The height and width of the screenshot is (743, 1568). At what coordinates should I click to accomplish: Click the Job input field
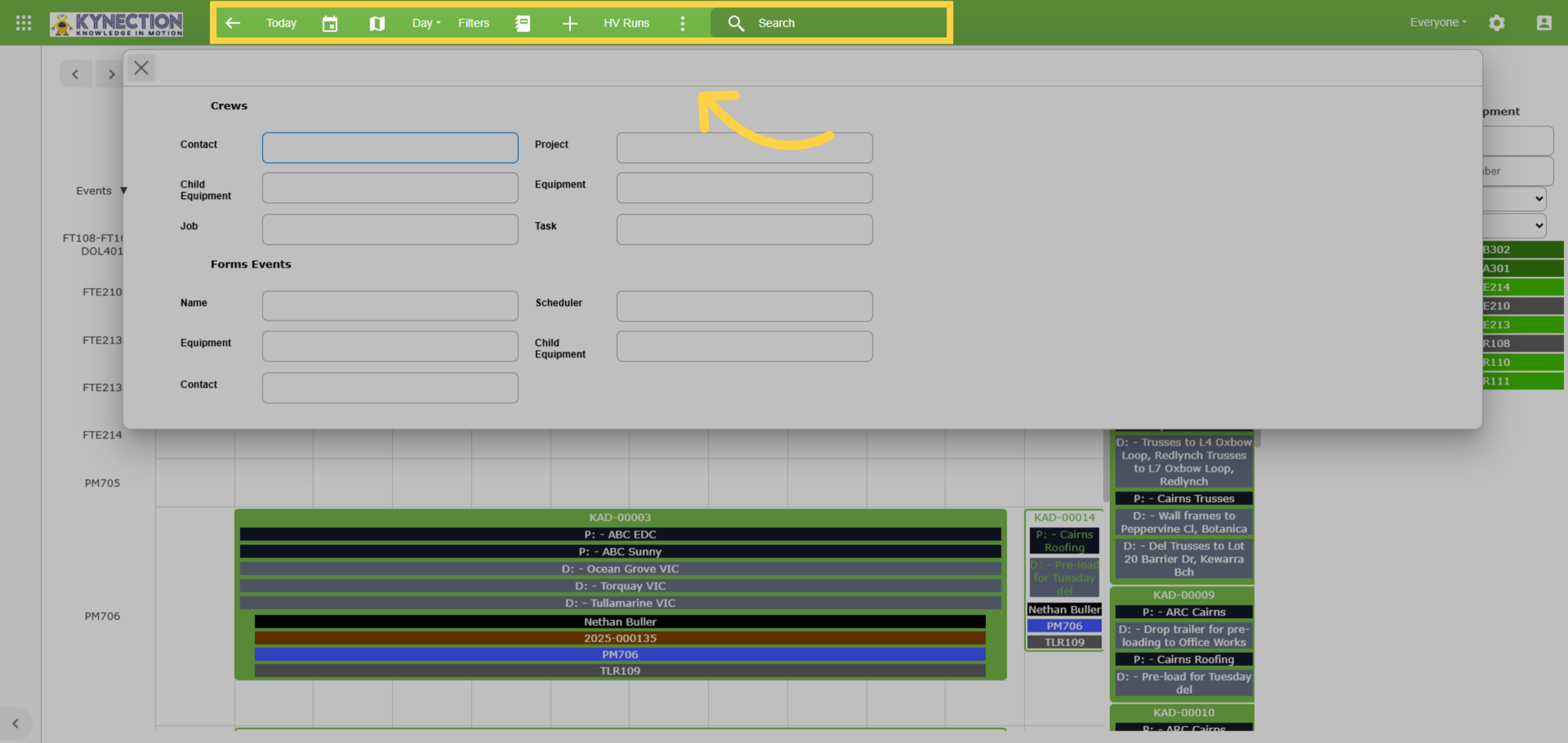tap(390, 229)
